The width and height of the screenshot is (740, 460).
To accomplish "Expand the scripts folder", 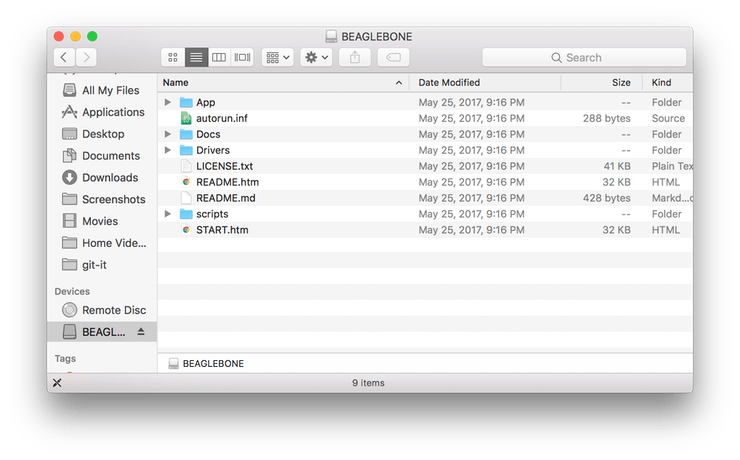I will tap(168, 214).
